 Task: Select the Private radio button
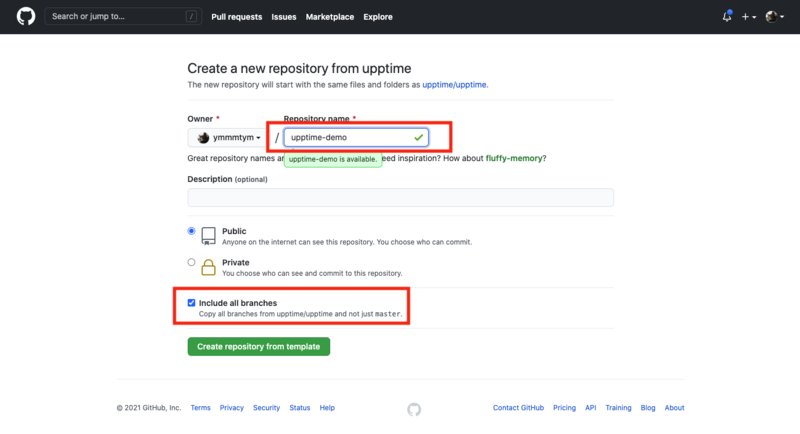(x=191, y=262)
